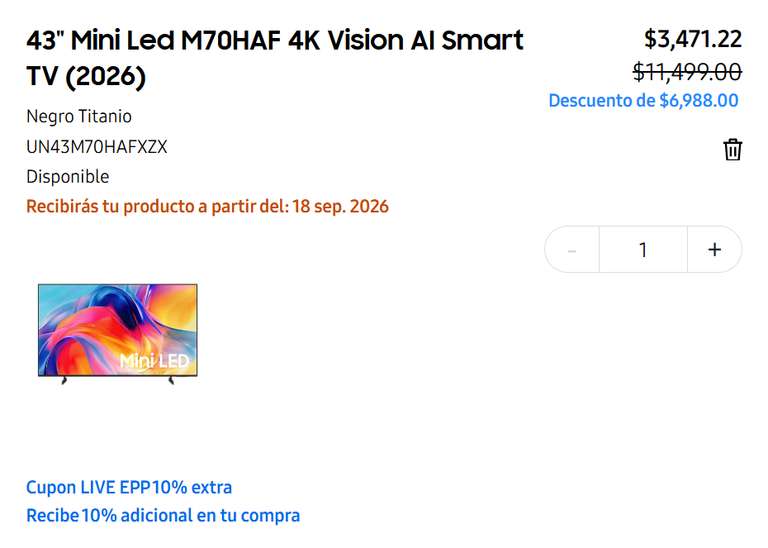Click the Mini LED badge on the image
The height and width of the screenshot is (548, 768).
coord(154,361)
